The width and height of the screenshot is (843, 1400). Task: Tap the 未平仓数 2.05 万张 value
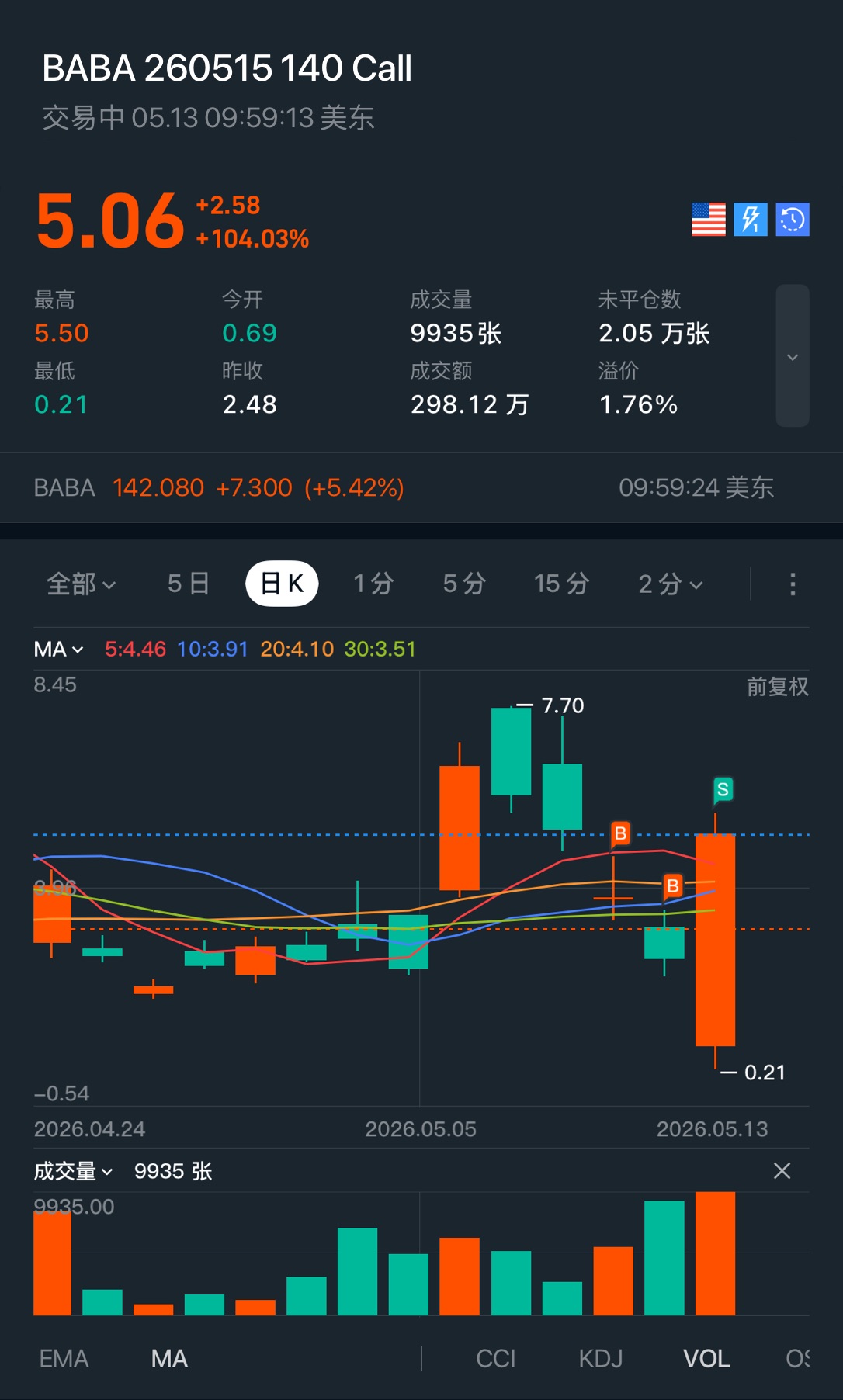[x=654, y=334]
